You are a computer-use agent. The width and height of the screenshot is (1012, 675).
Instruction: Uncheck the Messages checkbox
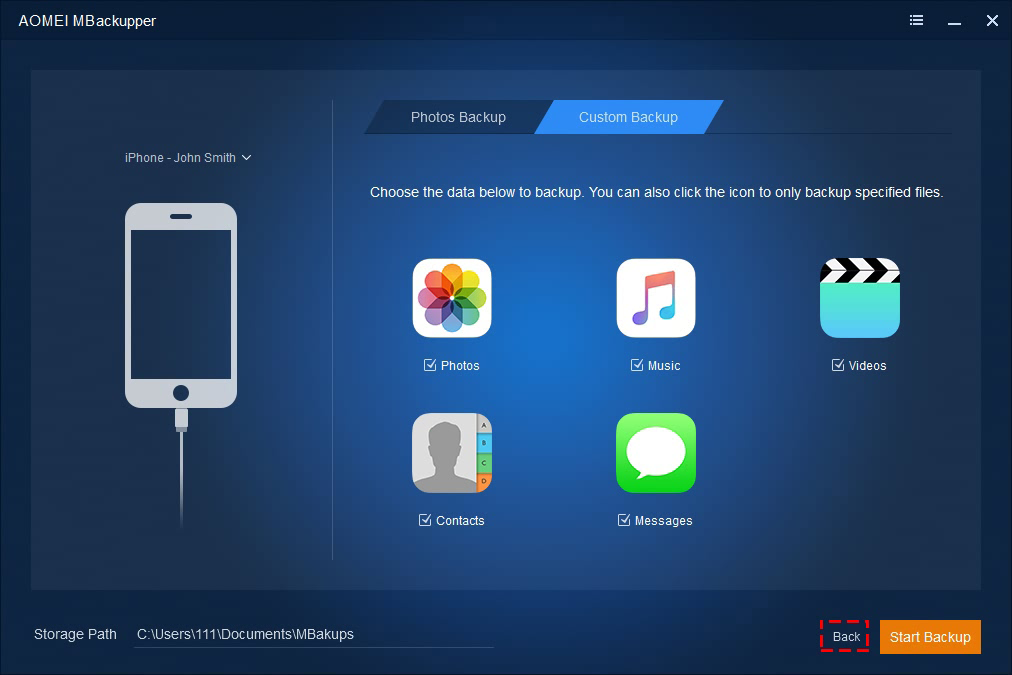[x=623, y=520]
